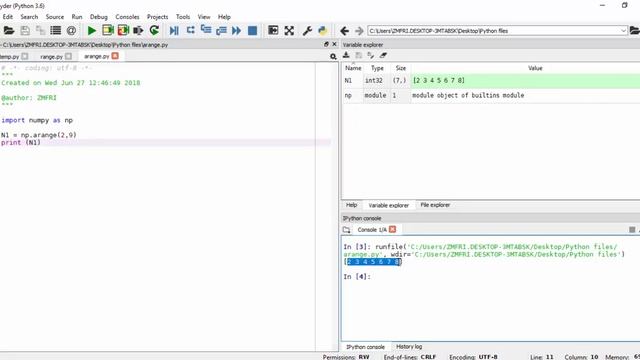Save the current file with the floppy icon

pyautogui.click(x=25, y=31)
